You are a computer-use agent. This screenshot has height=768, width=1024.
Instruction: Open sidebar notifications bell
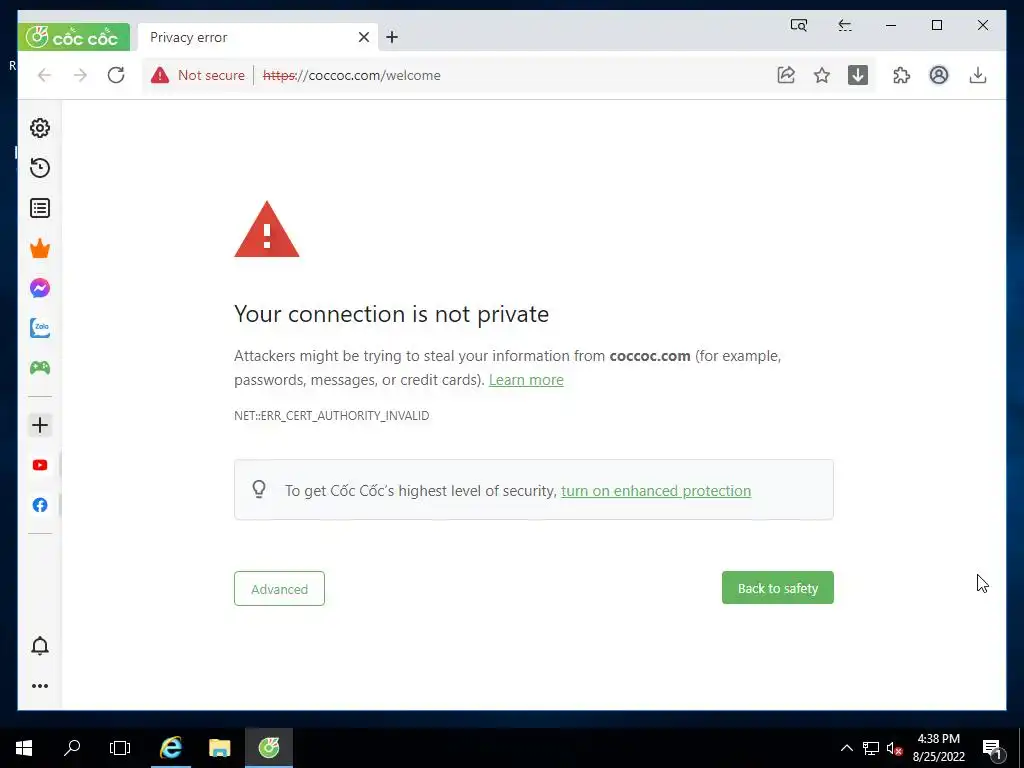click(x=40, y=646)
